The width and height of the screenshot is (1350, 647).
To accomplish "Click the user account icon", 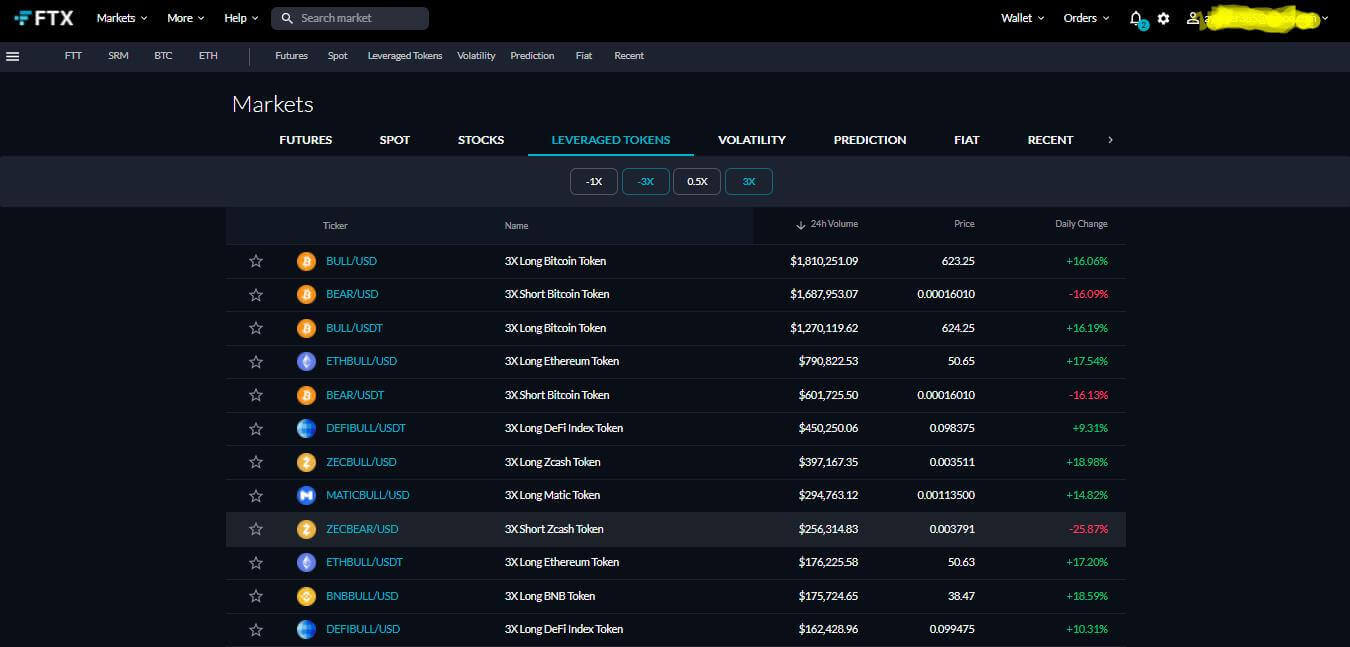I will pyautogui.click(x=1192, y=18).
